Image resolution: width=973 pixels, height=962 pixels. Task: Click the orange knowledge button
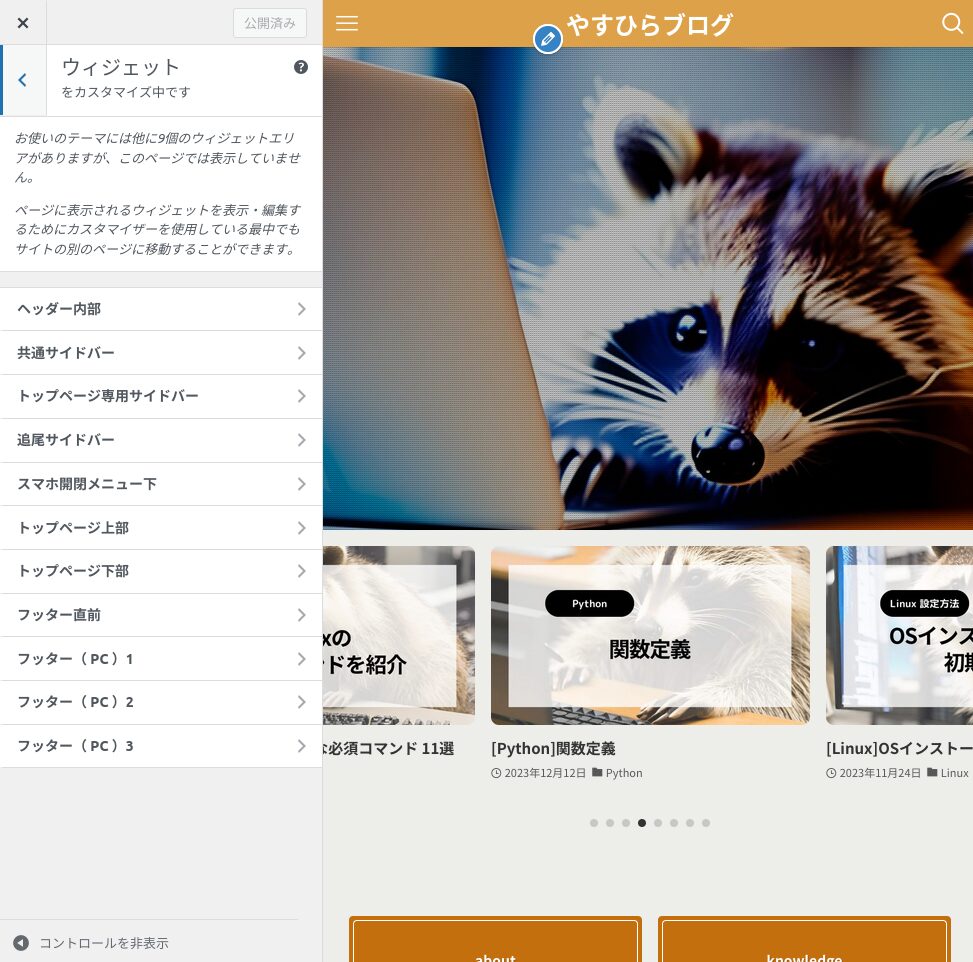click(x=804, y=940)
